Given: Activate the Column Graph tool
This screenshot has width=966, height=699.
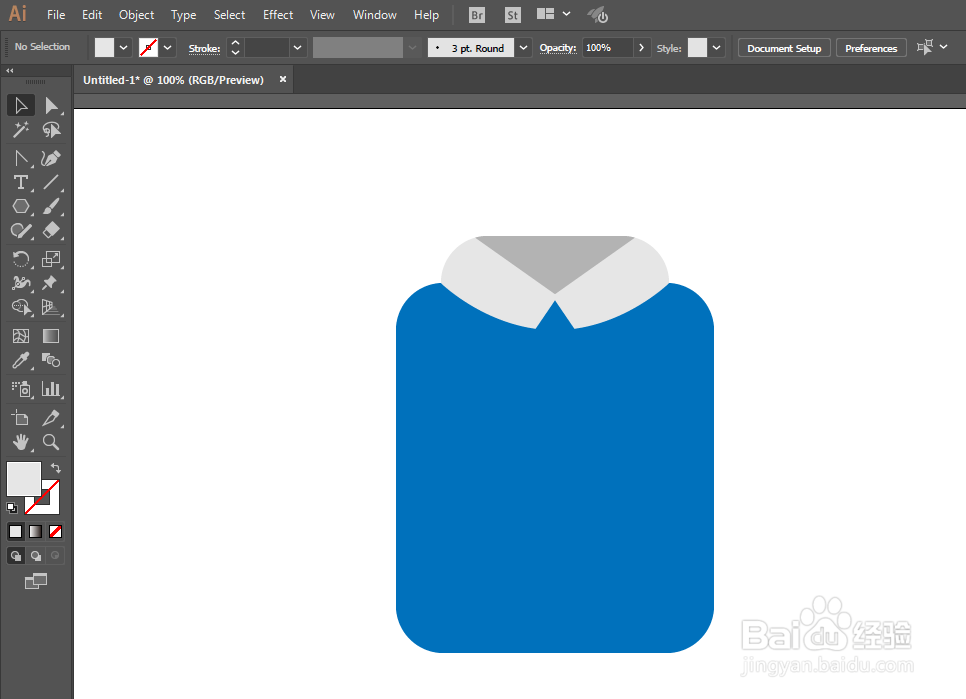Looking at the screenshot, I should point(51,389).
